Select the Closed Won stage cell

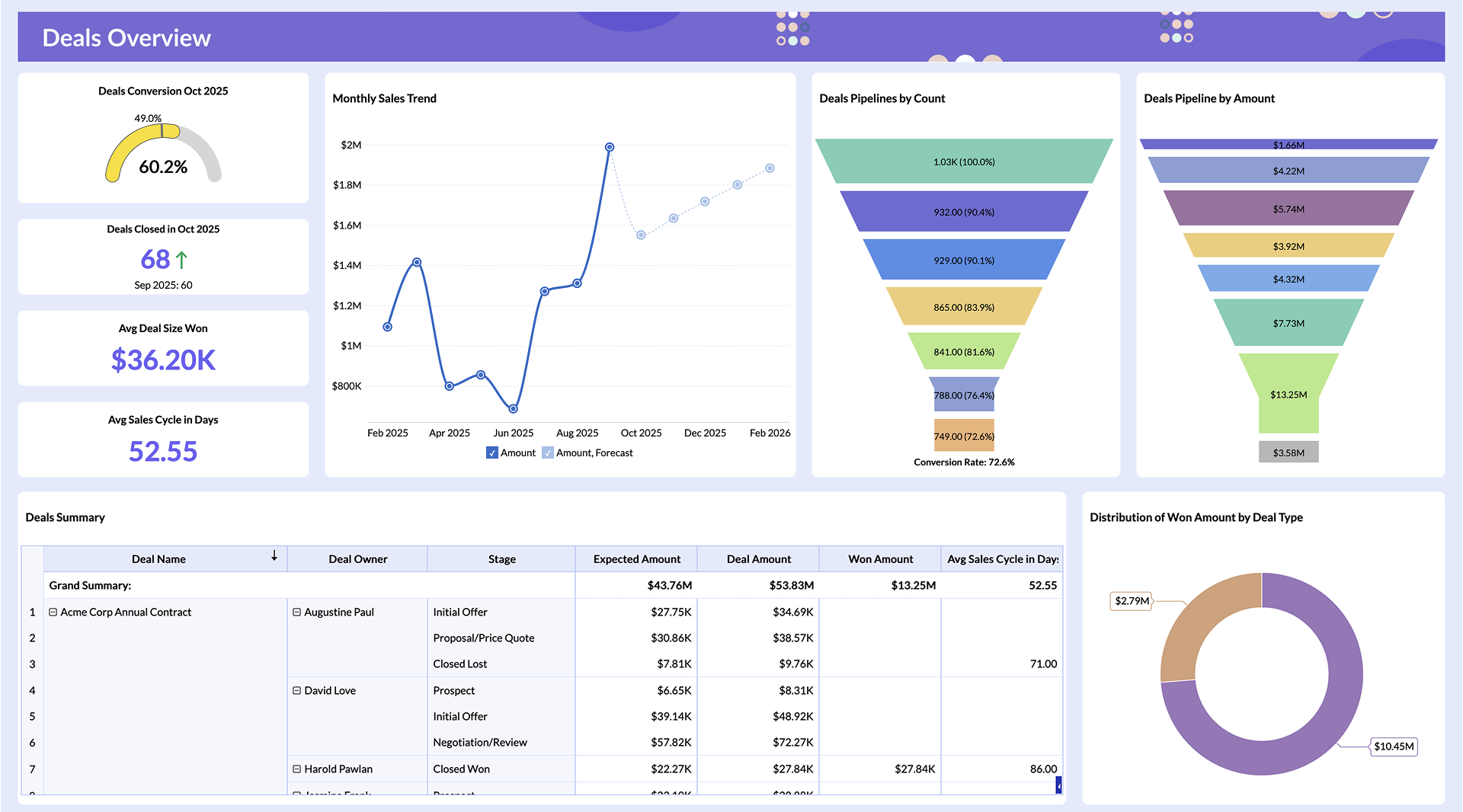coord(460,769)
